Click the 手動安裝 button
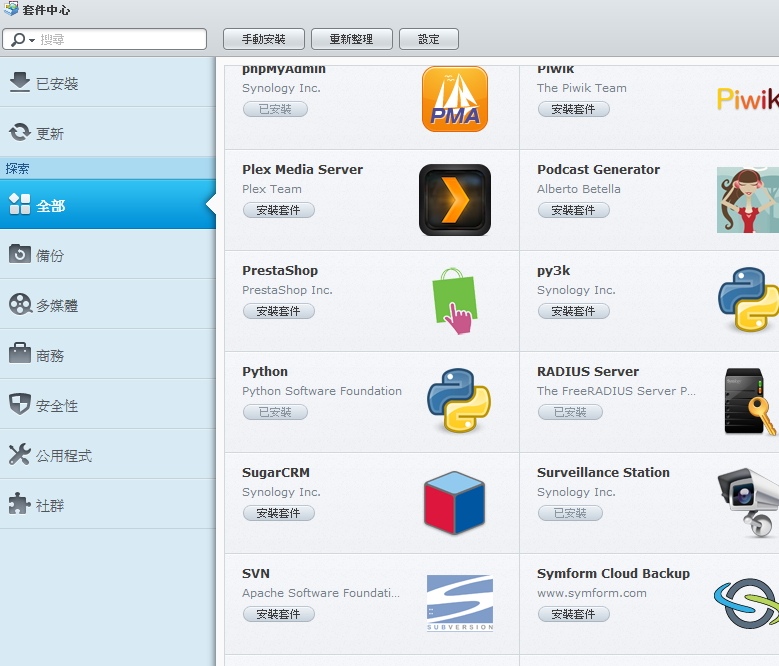The image size is (779, 666). click(x=264, y=39)
